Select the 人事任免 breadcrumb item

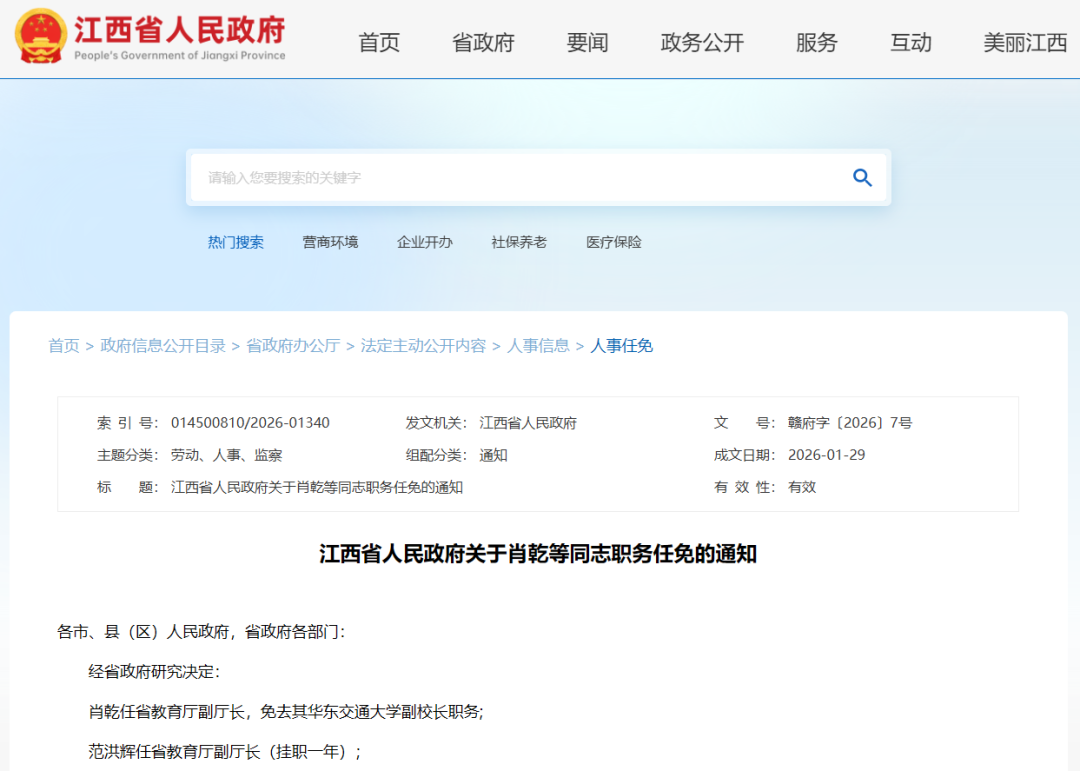click(622, 346)
